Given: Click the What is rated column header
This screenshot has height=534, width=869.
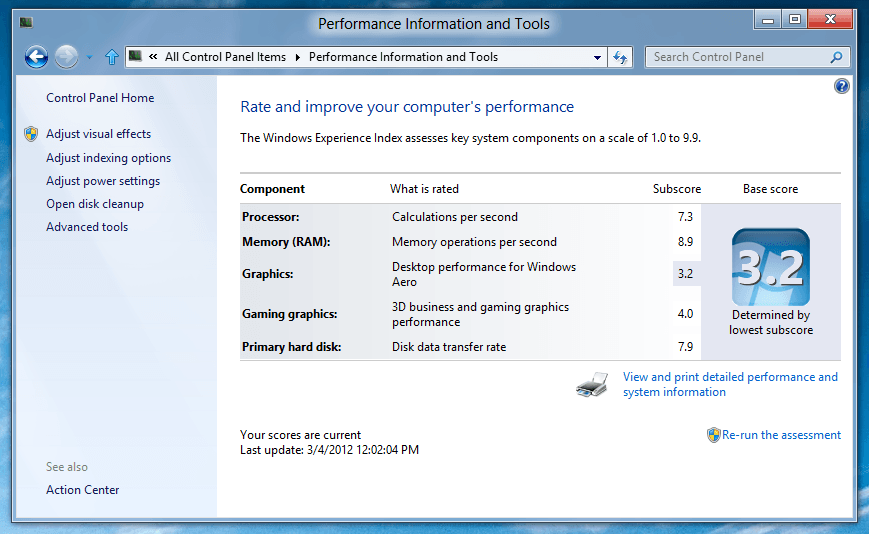Looking at the screenshot, I should (424, 189).
